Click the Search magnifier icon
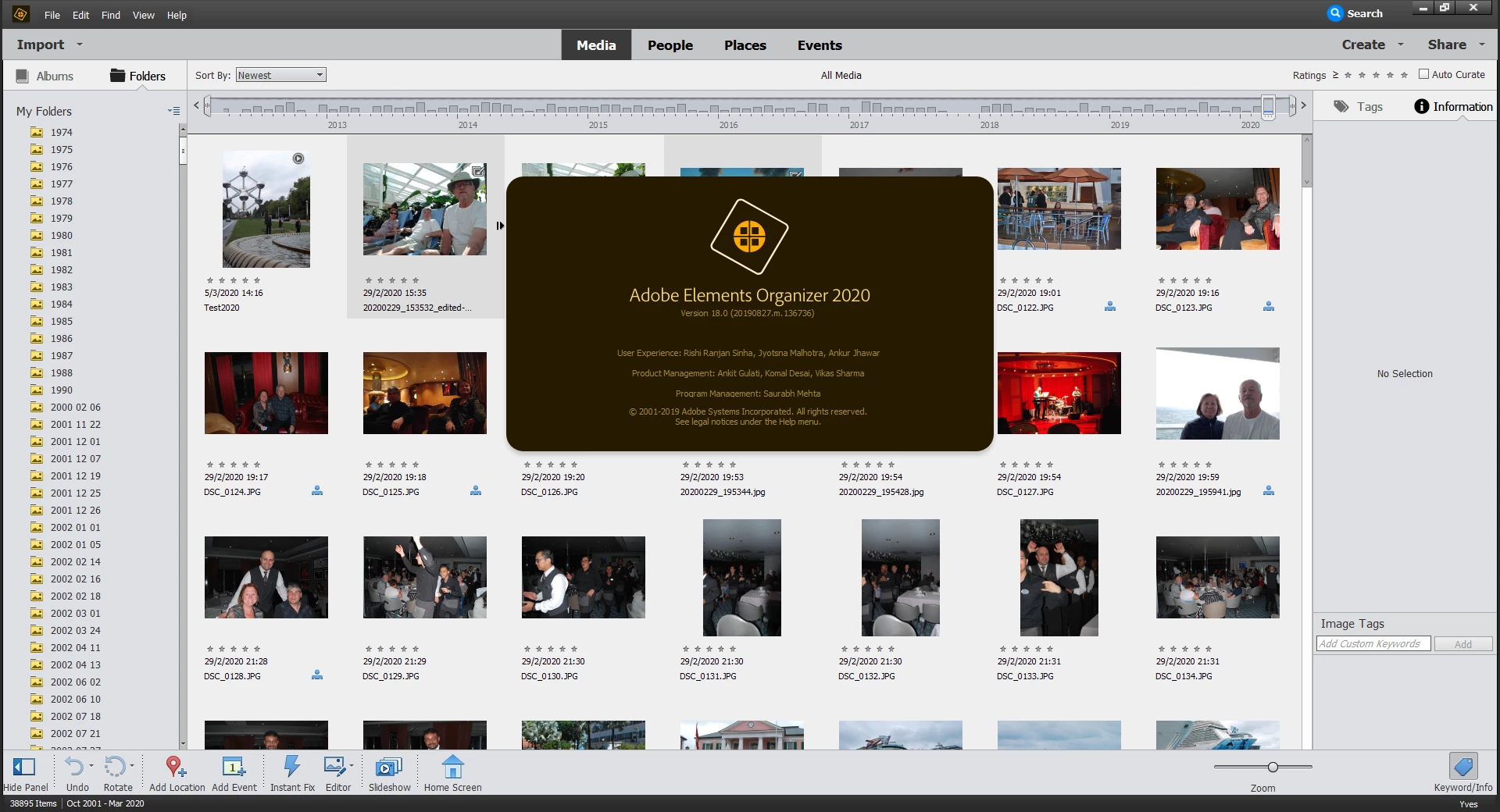1500x812 pixels. [x=1335, y=13]
